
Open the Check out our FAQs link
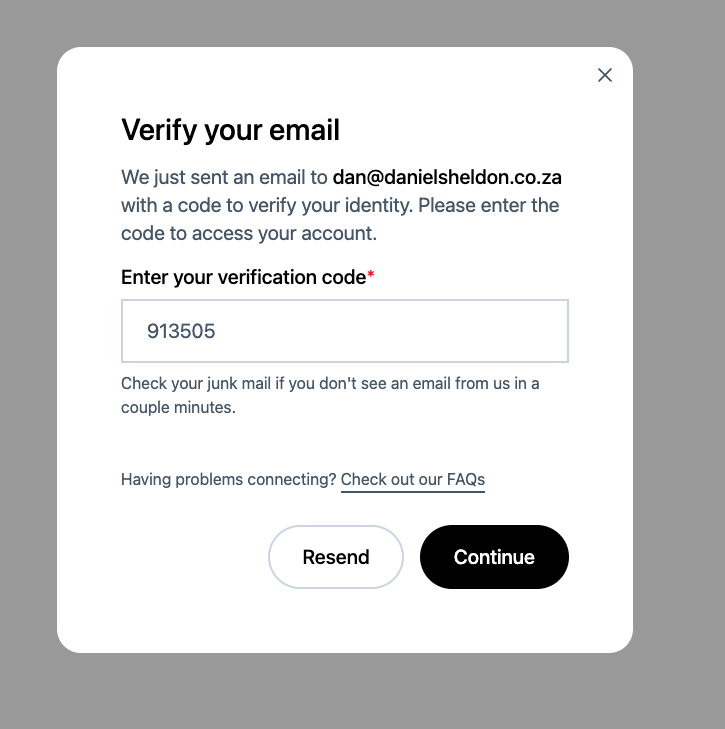(412, 480)
